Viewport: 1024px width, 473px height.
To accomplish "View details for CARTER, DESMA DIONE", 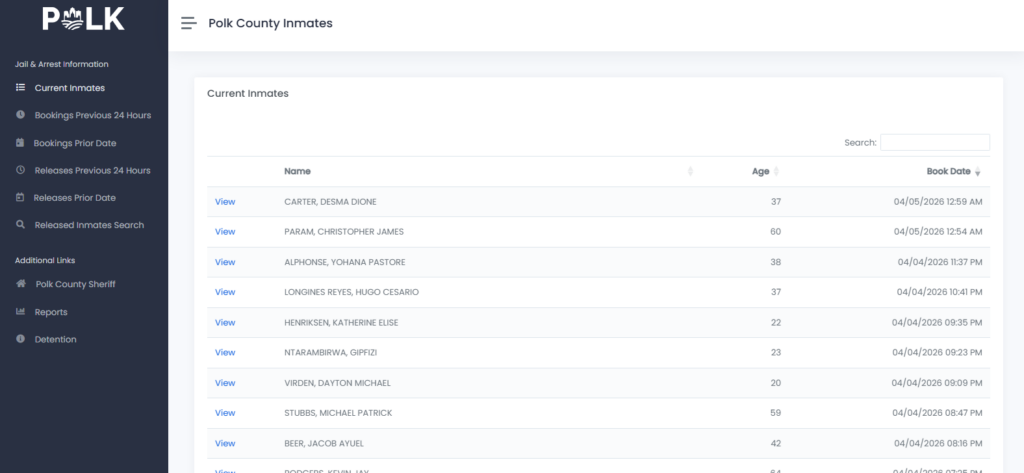I will pos(225,202).
